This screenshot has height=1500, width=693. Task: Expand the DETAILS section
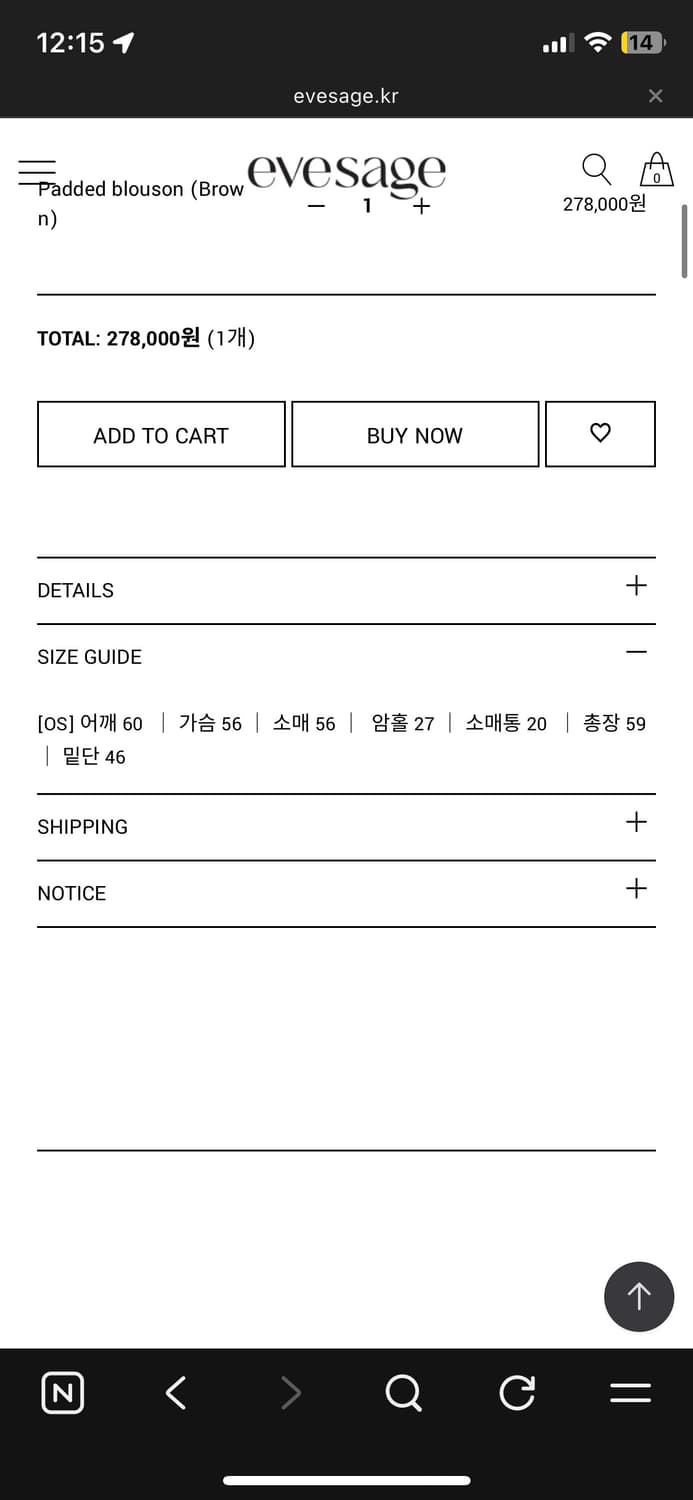pyautogui.click(x=636, y=586)
